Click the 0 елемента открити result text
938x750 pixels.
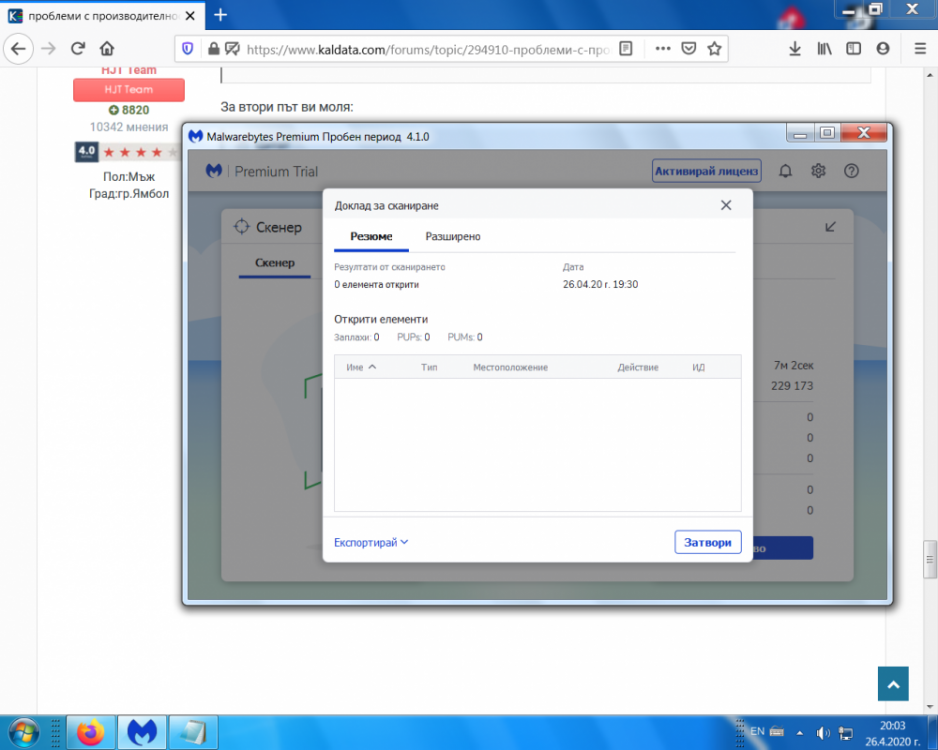click(x=376, y=285)
